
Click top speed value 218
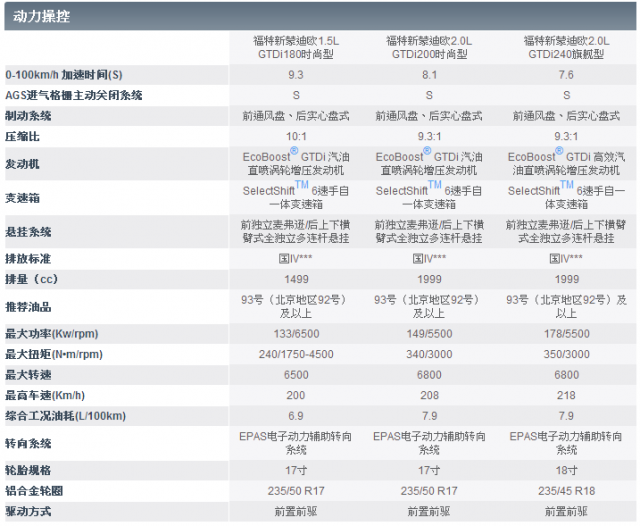(566, 395)
